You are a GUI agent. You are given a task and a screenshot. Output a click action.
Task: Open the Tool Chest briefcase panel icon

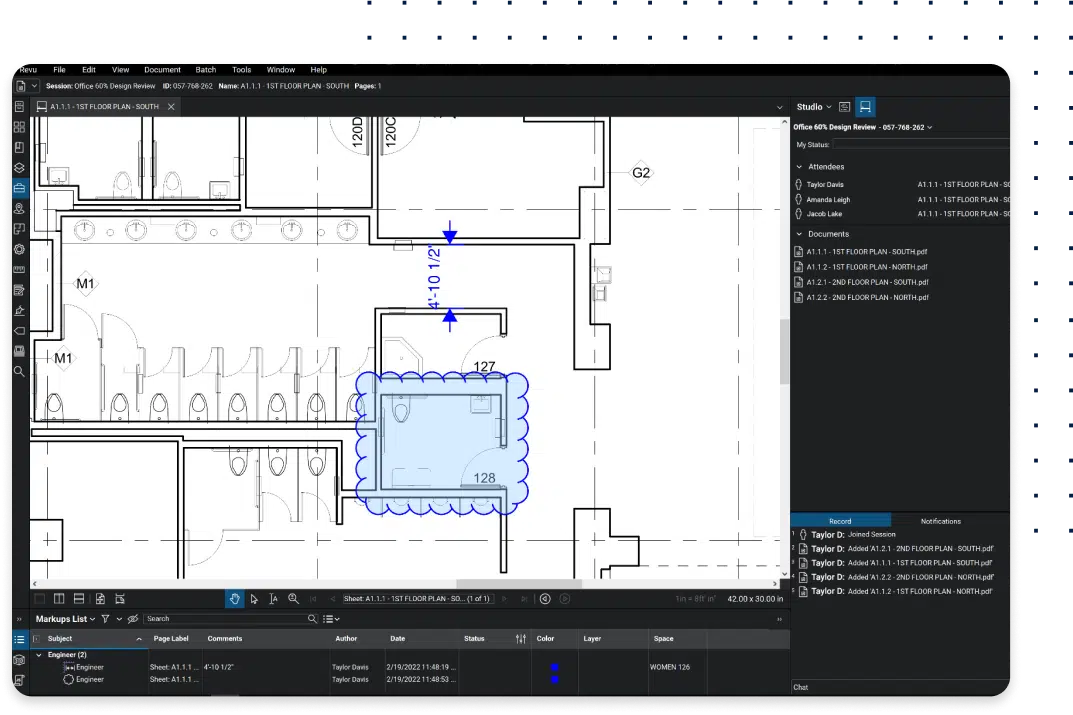pos(19,188)
